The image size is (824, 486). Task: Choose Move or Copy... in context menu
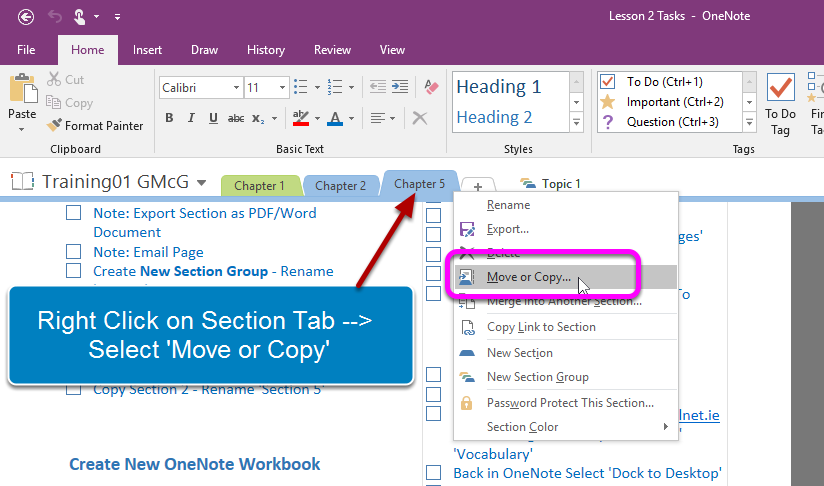565,277
